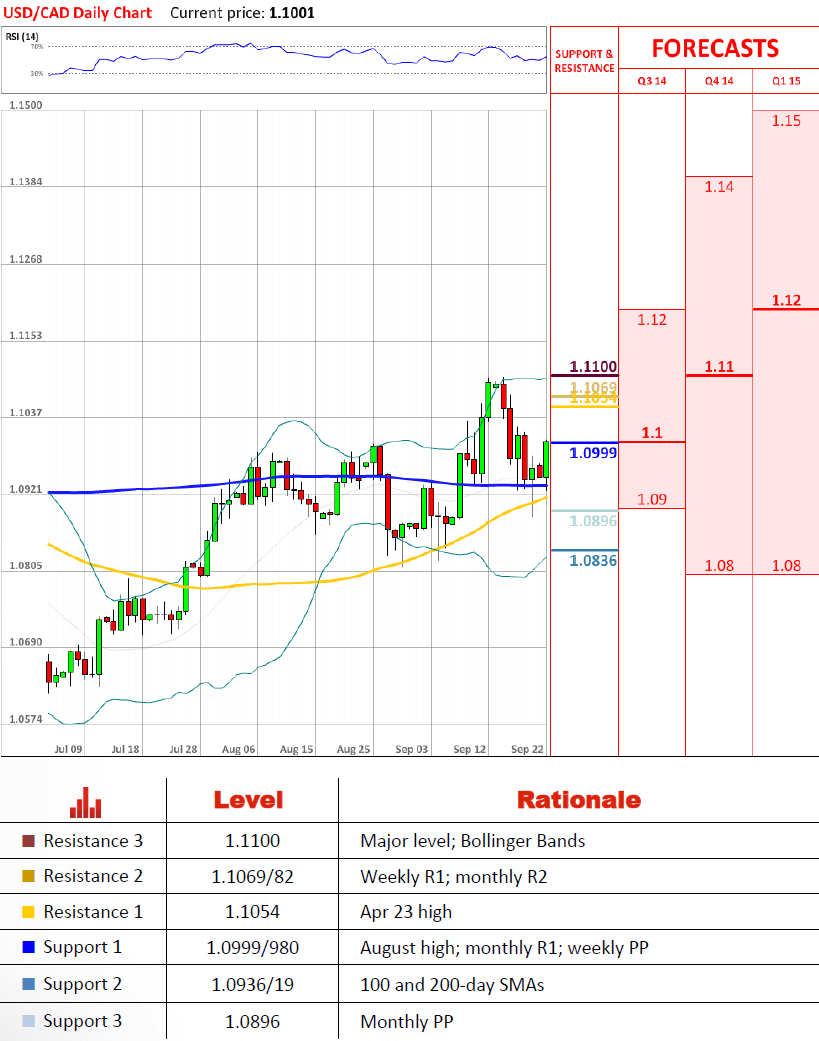Click the blue 1.0999 support level label
The image size is (819, 1041).
point(593,453)
